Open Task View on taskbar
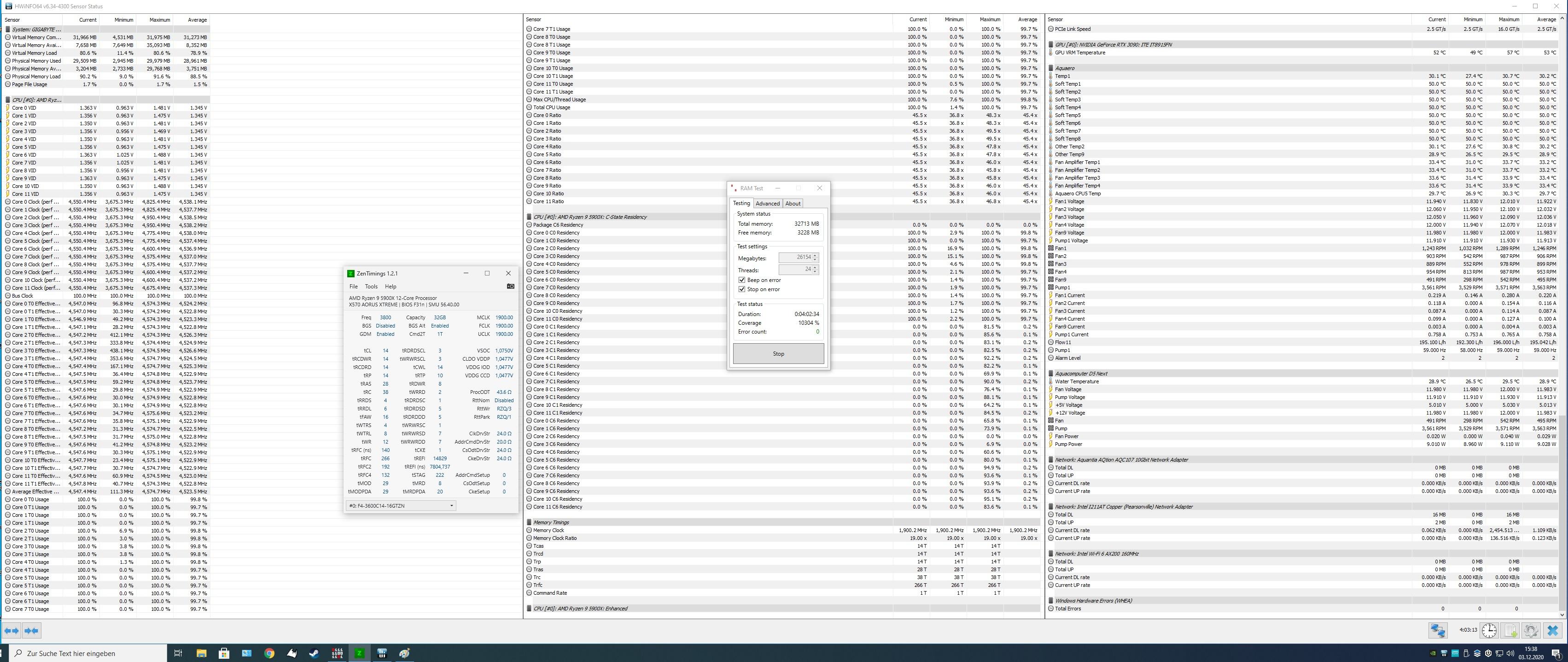This screenshot has height=662, width=1568. pos(178,653)
